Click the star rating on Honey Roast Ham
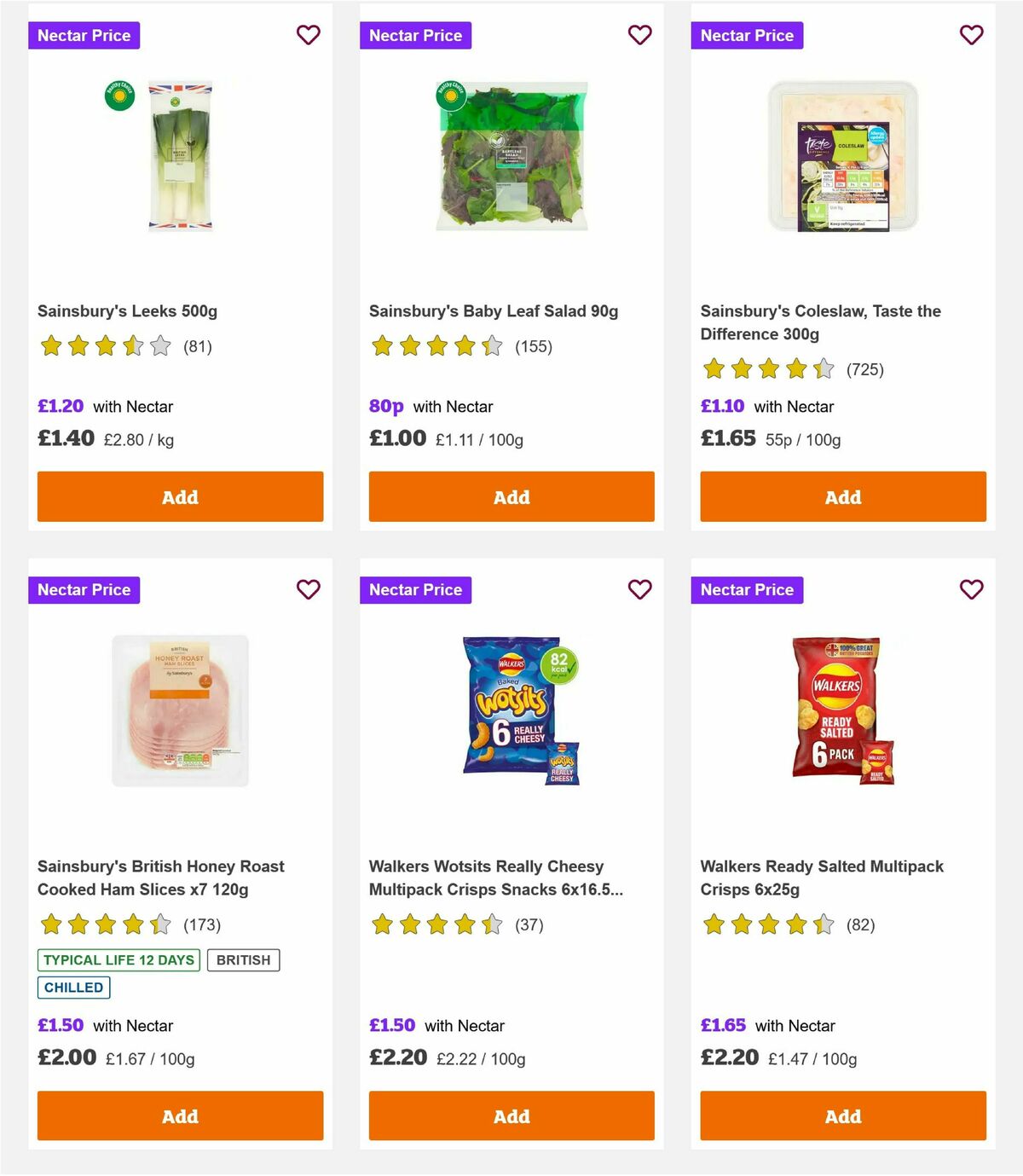This screenshot has width=1023, height=1176. tap(102, 924)
